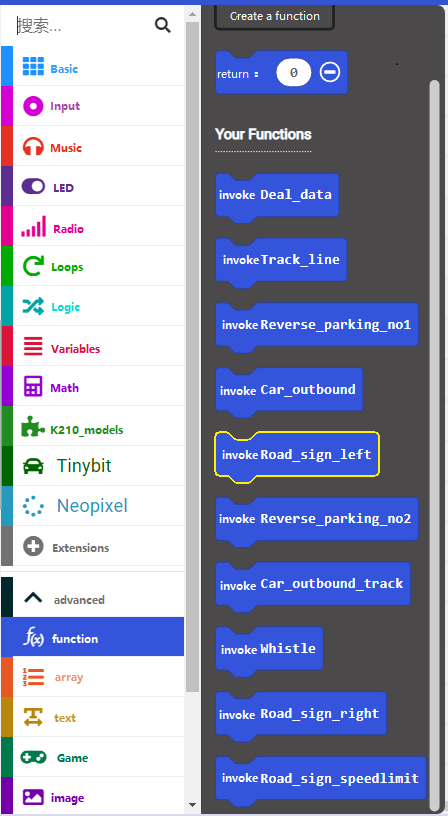Click the Game category label
The image size is (448, 816).
(72, 758)
